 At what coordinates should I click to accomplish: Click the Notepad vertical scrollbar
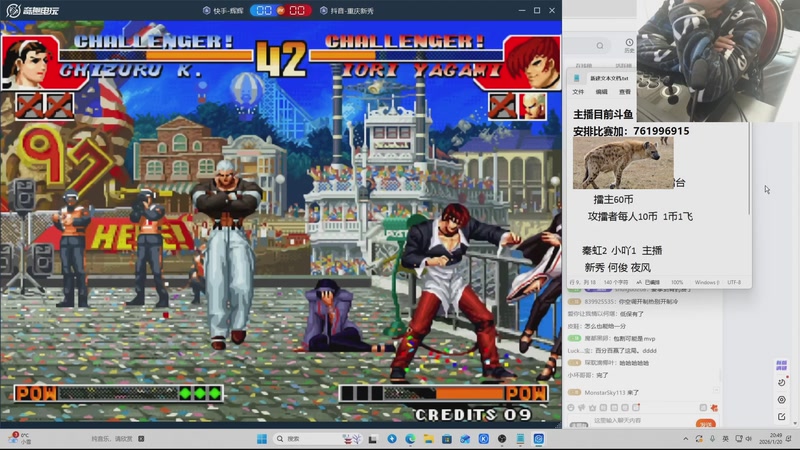(x=749, y=168)
